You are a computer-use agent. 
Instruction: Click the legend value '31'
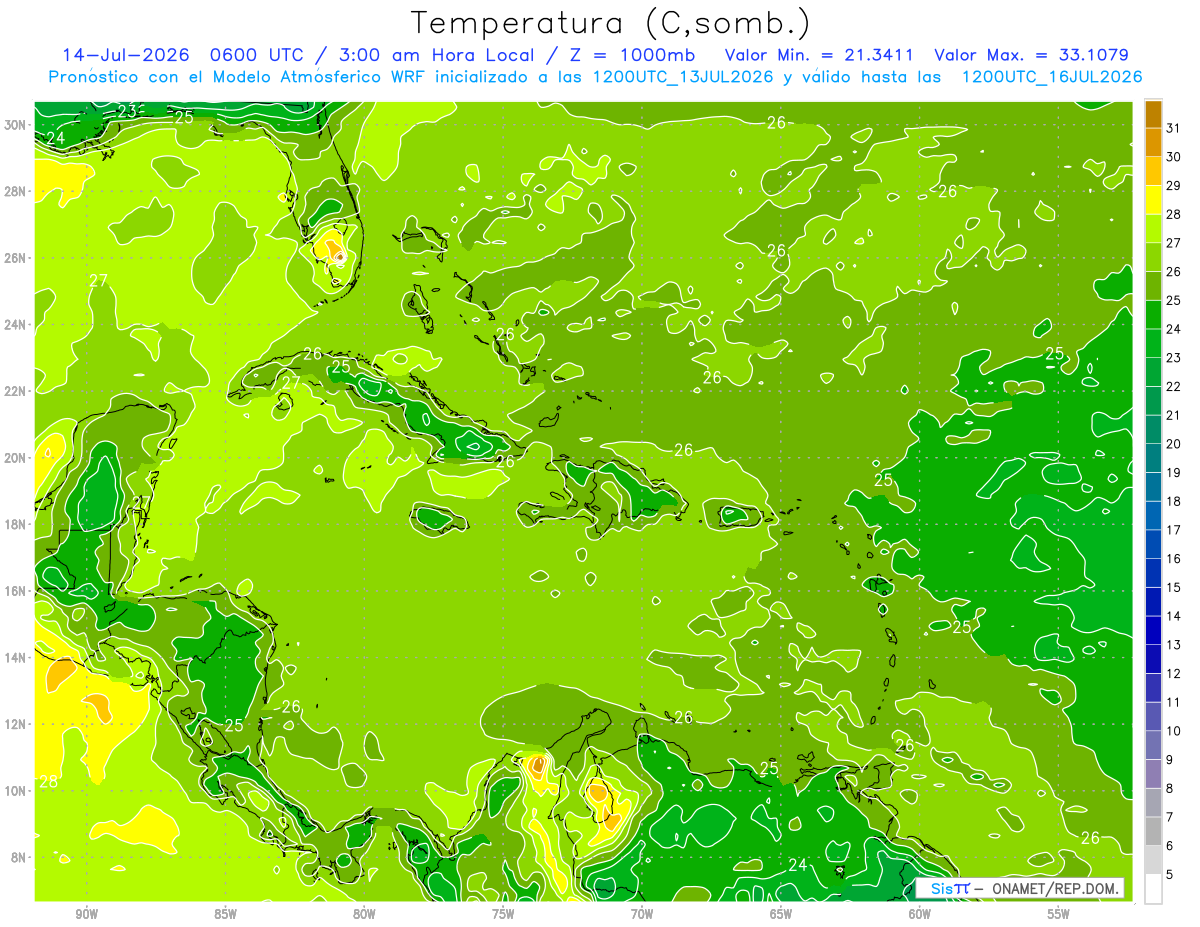(x=1174, y=128)
